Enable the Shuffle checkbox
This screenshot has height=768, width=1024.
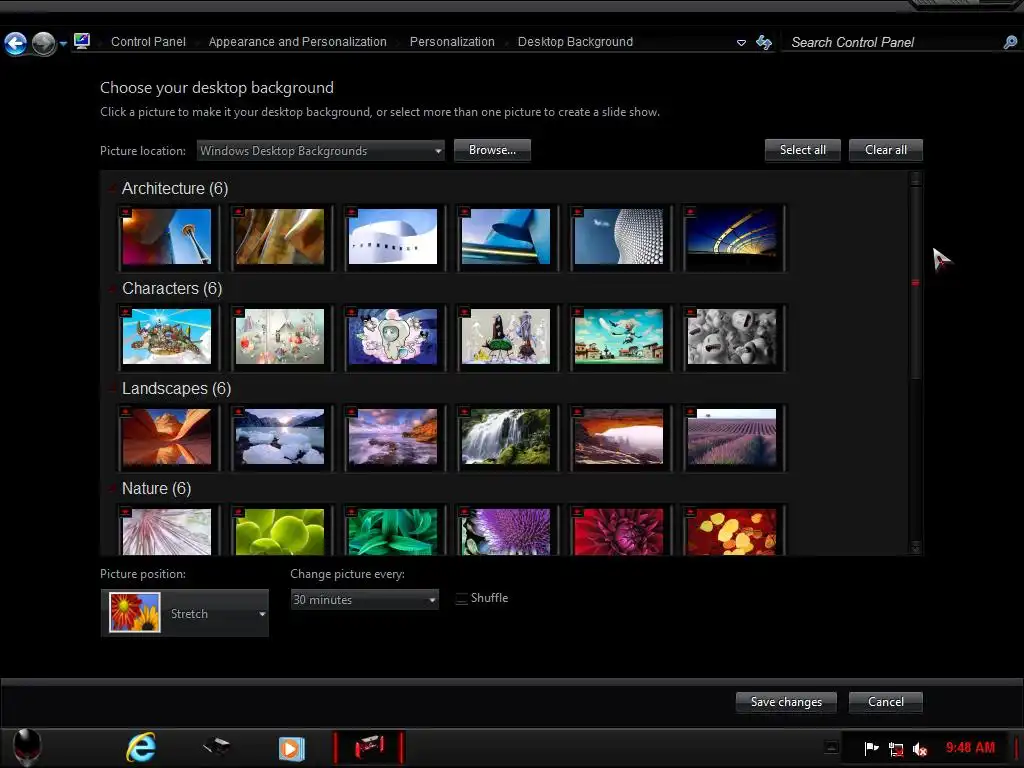pos(461,599)
